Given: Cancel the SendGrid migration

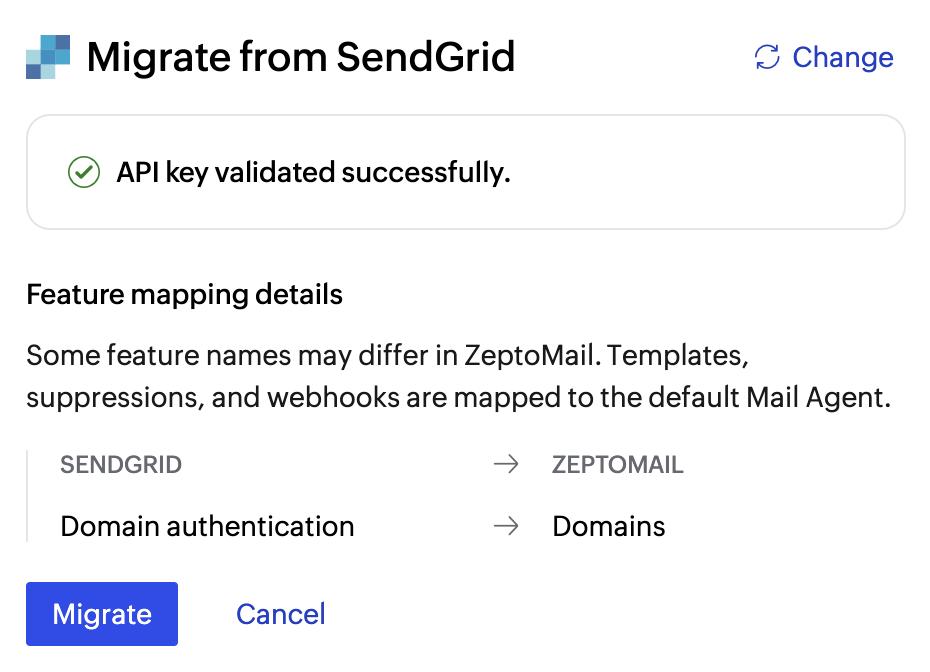Looking at the screenshot, I should pos(280,614).
